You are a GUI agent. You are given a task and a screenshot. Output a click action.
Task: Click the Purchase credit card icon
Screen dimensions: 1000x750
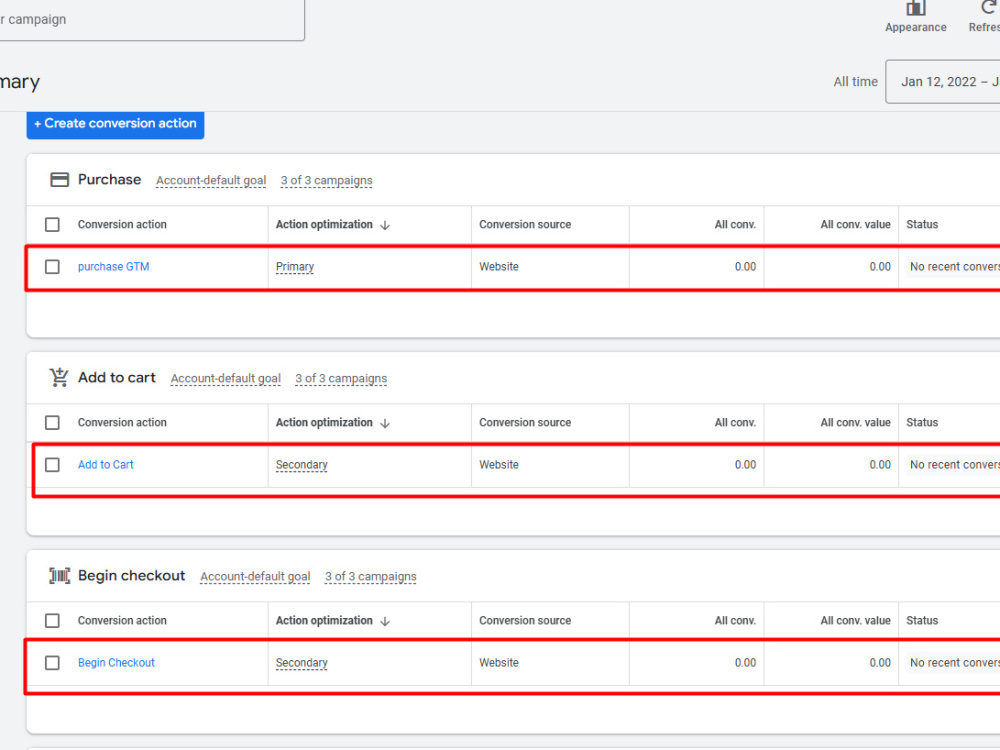(59, 180)
